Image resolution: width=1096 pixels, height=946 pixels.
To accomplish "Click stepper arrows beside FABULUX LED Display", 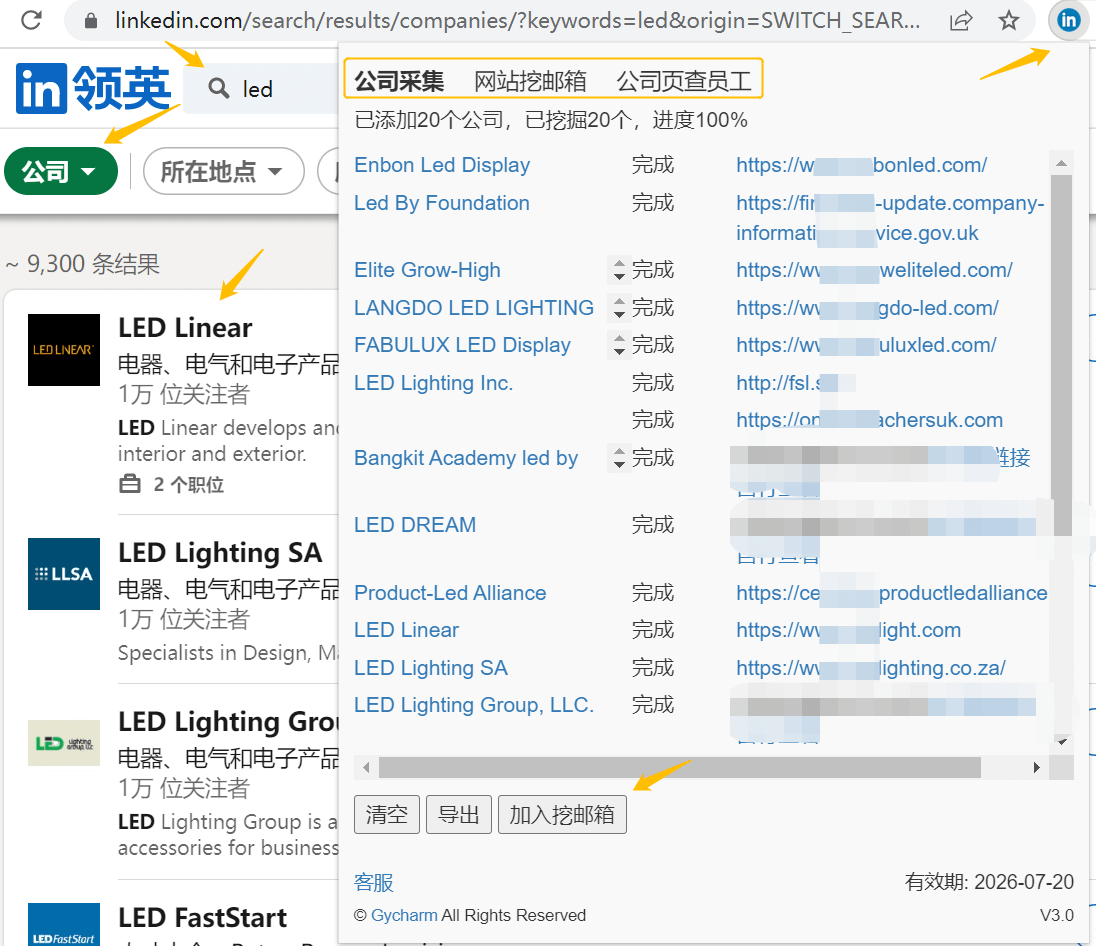I will pyautogui.click(x=619, y=345).
